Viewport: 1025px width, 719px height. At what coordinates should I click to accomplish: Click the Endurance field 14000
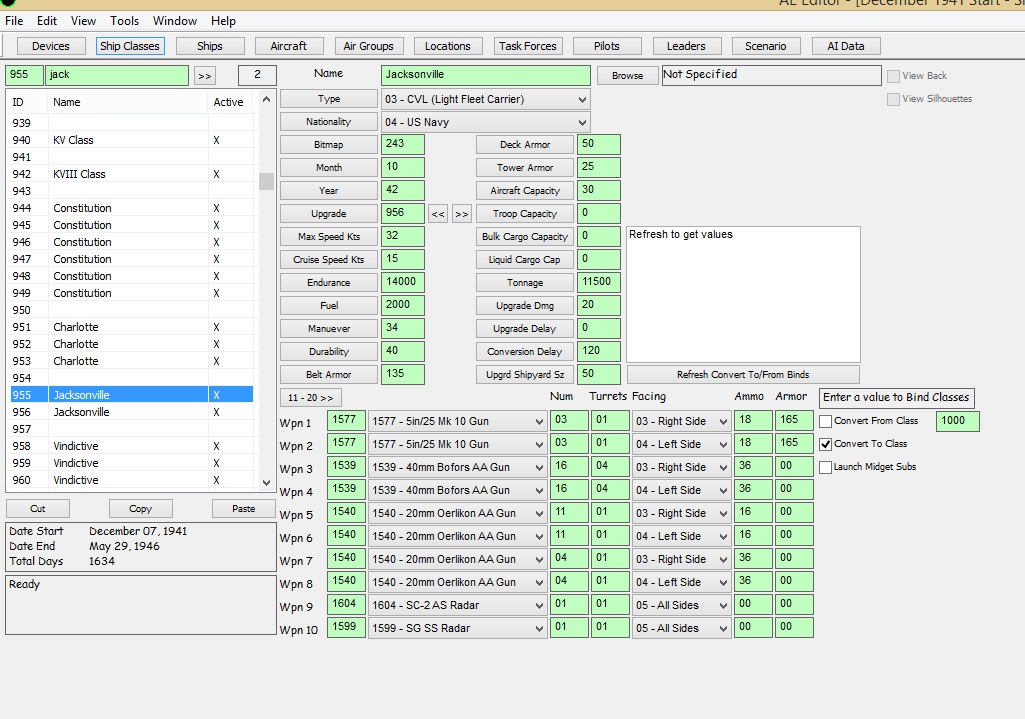(x=403, y=282)
